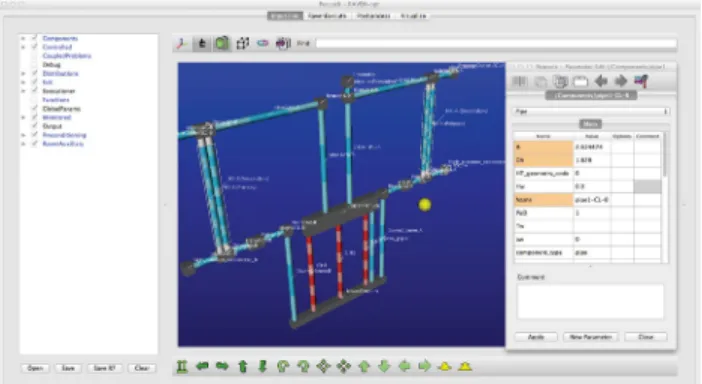
Task: Click the multicolored icon after the forward arrow
Action: 641,81
